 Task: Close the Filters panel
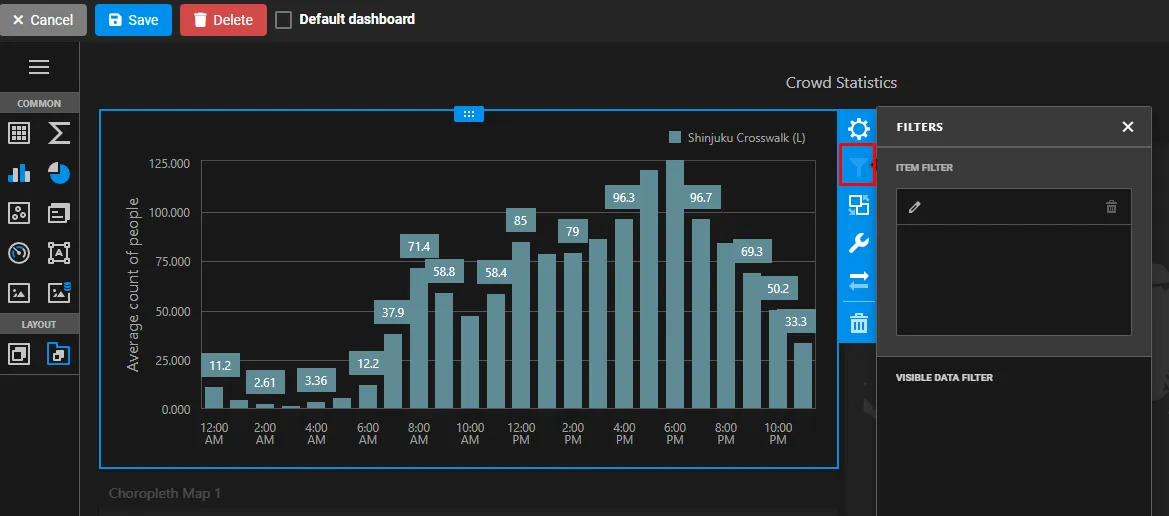1128,127
